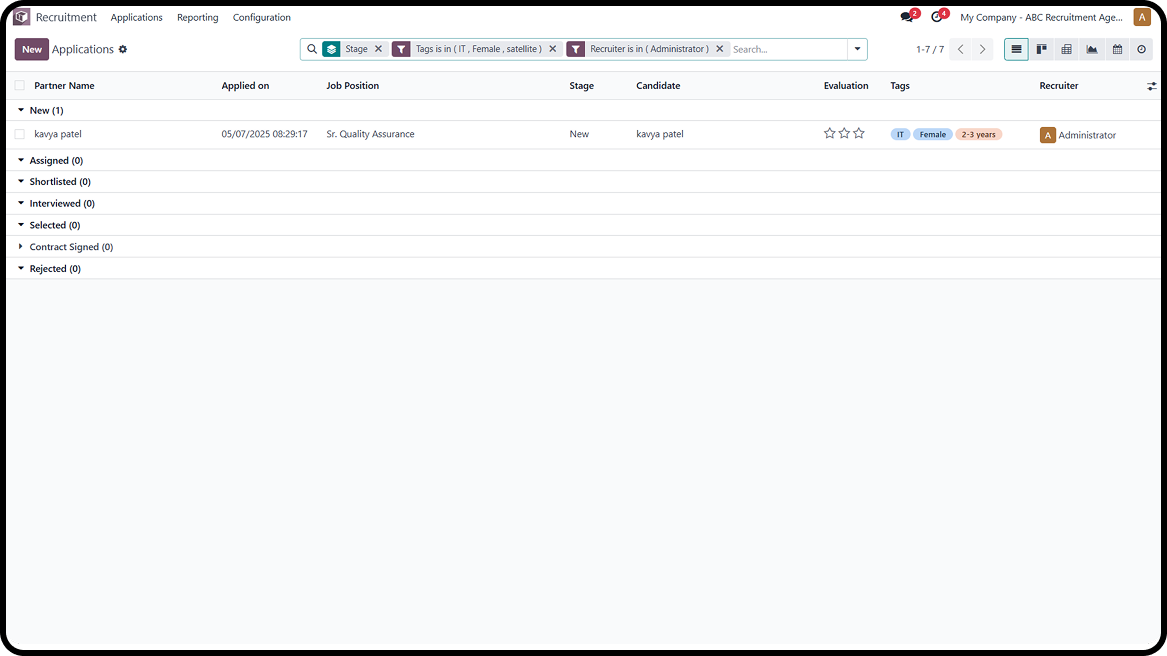The height and width of the screenshot is (656, 1167).
Task: Set third evaluation star for kavya patel
Action: 859,133
